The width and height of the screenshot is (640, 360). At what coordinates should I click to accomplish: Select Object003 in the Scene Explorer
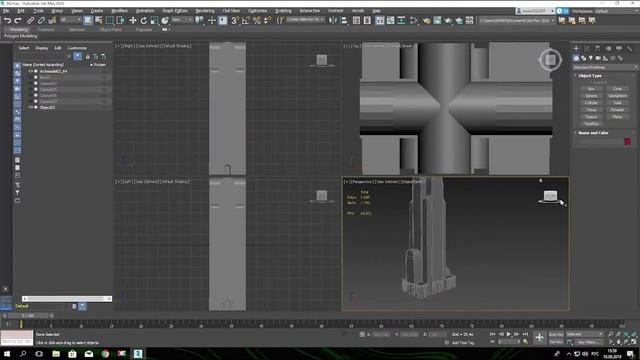(x=47, y=107)
